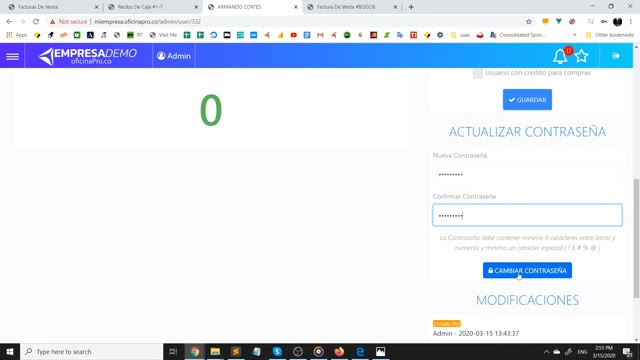Open the Apps bookmarks shortcut
This screenshot has width=640, height=360.
point(16,35)
